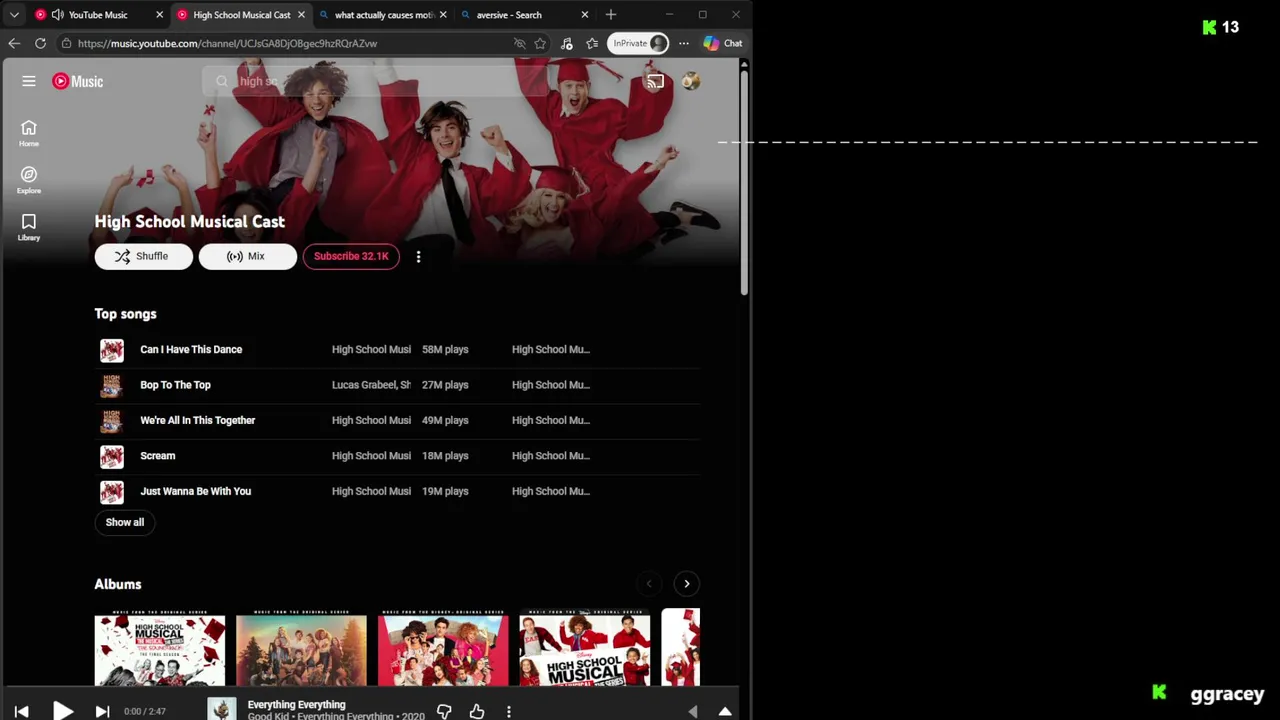Image resolution: width=1280 pixels, height=720 pixels.
Task: Open browser favorites list icon
Action: click(x=592, y=43)
